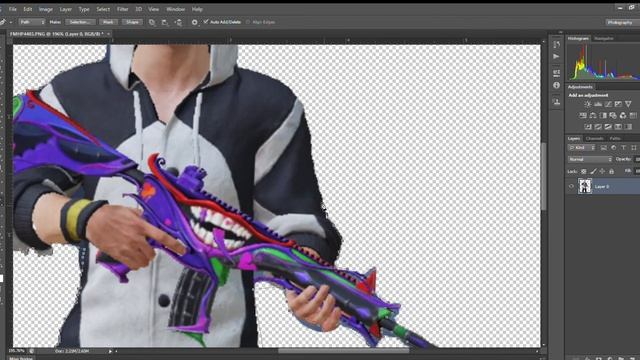Close the document tab

(x=109, y=34)
